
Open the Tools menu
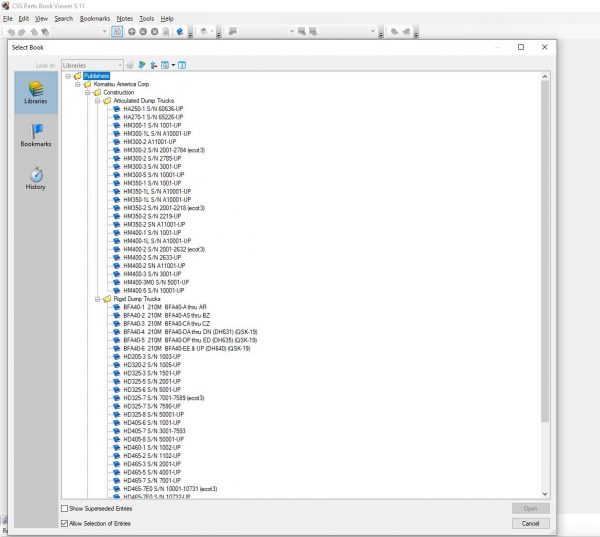(x=147, y=18)
